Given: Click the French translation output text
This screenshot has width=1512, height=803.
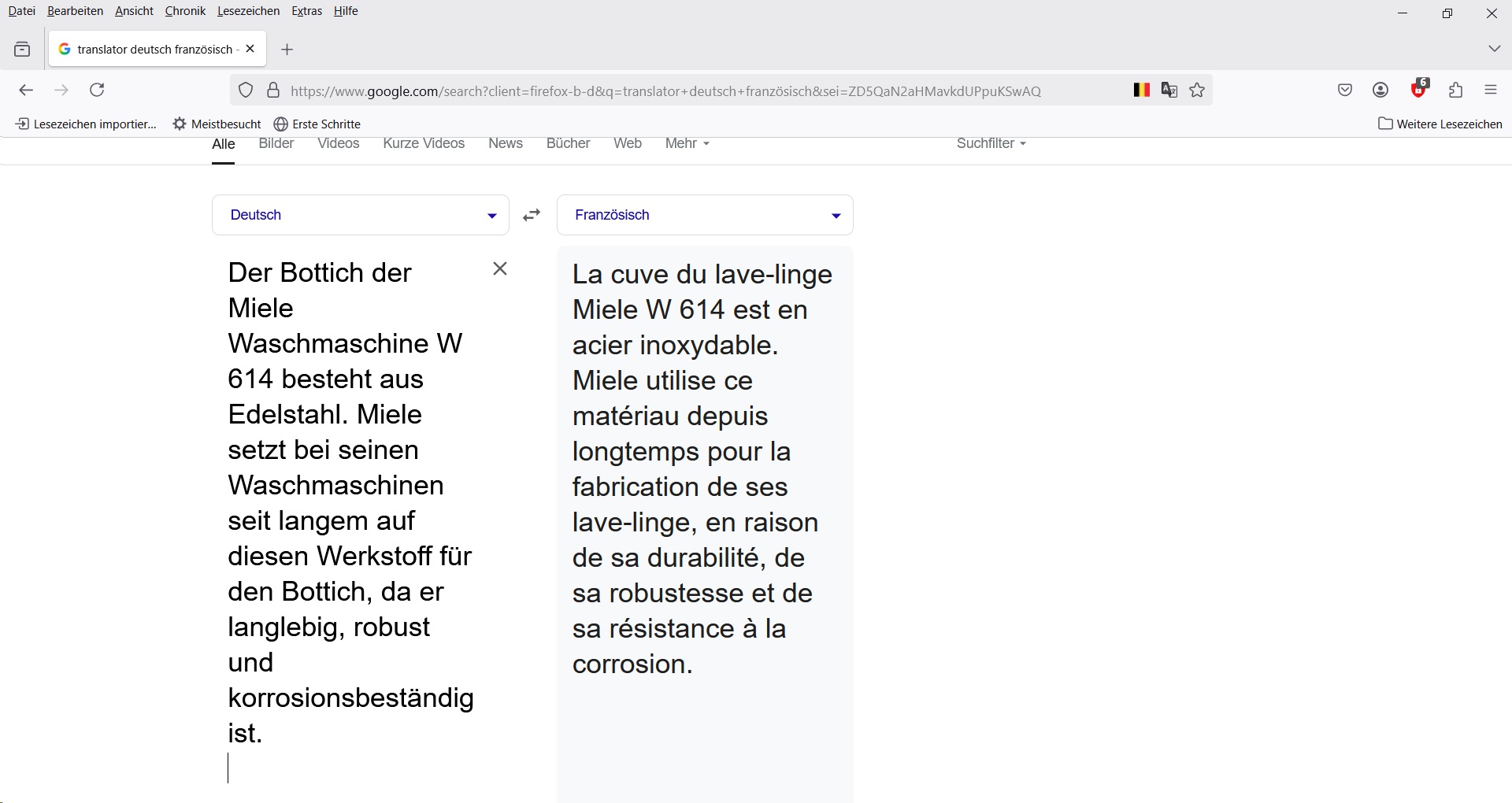Looking at the screenshot, I should (x=702, y=469).
